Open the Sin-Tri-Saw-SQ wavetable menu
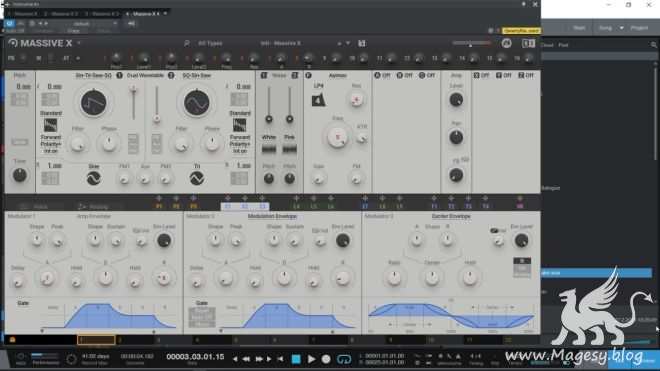The height and width of the screenshot is (371, 660). pos(93,75)
